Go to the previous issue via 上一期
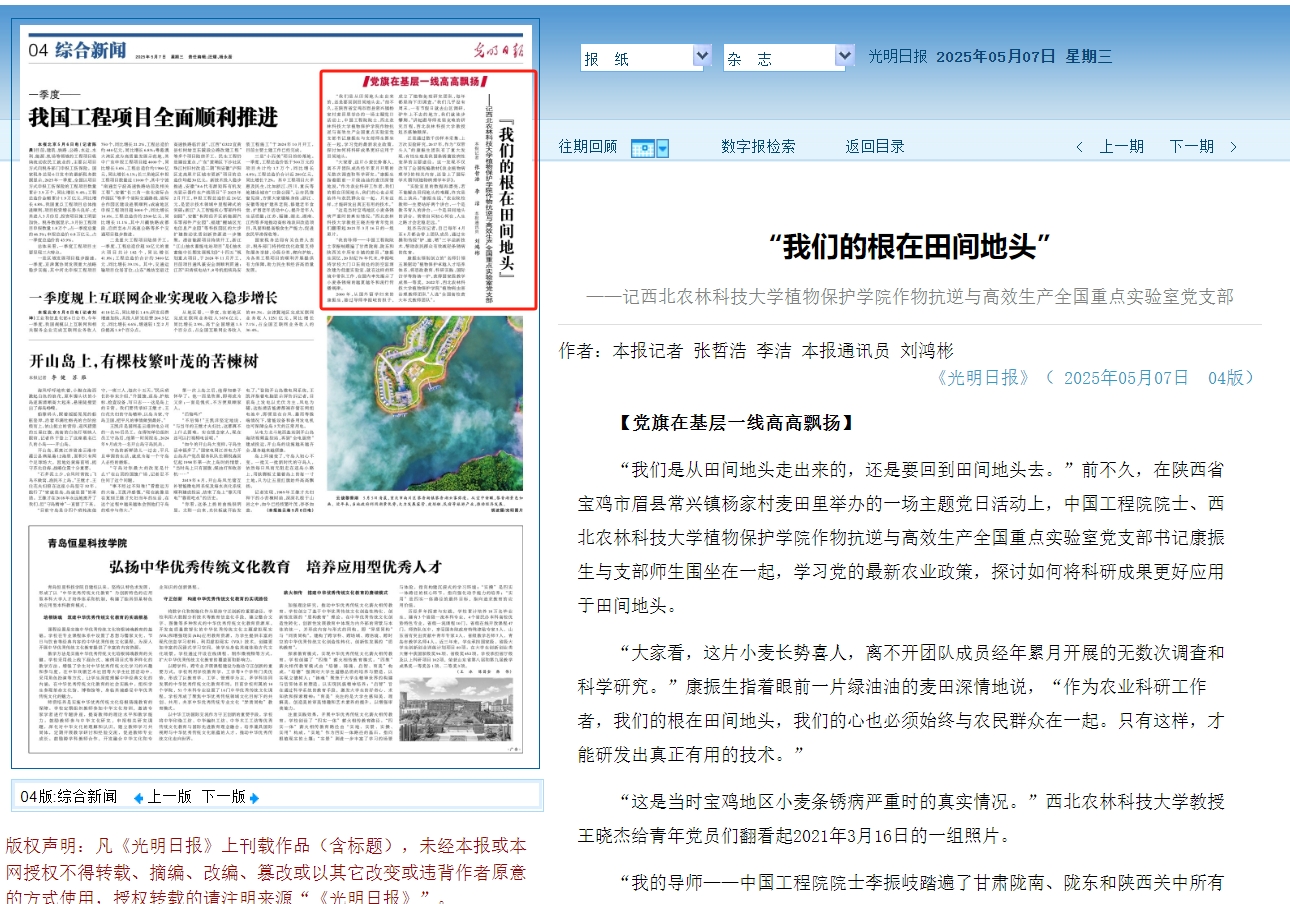This screenshot has width=1290, height=904. [x=1122, y=147]
